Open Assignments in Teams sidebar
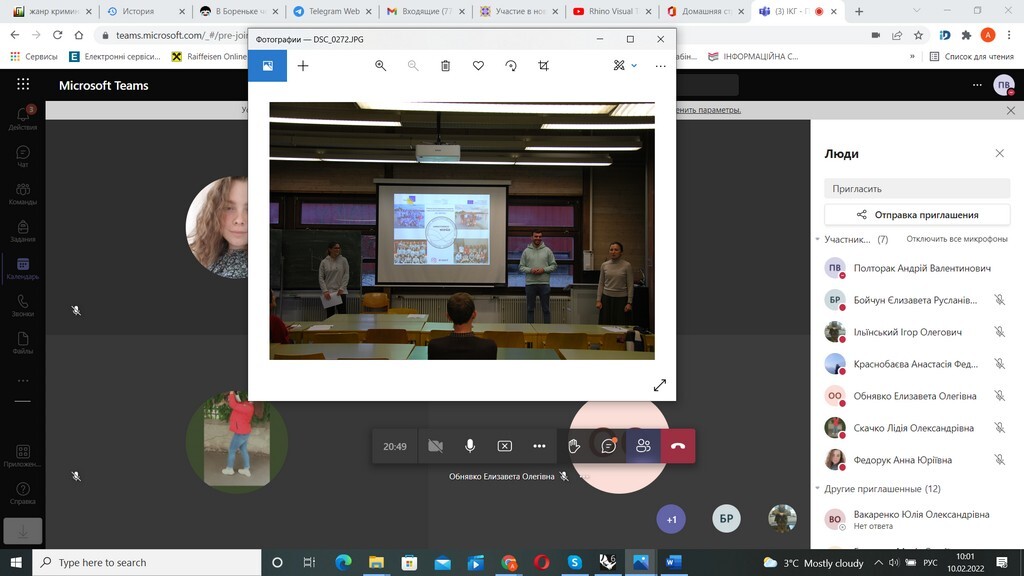This screenshot has height=576, width=1024. (23, 231)
